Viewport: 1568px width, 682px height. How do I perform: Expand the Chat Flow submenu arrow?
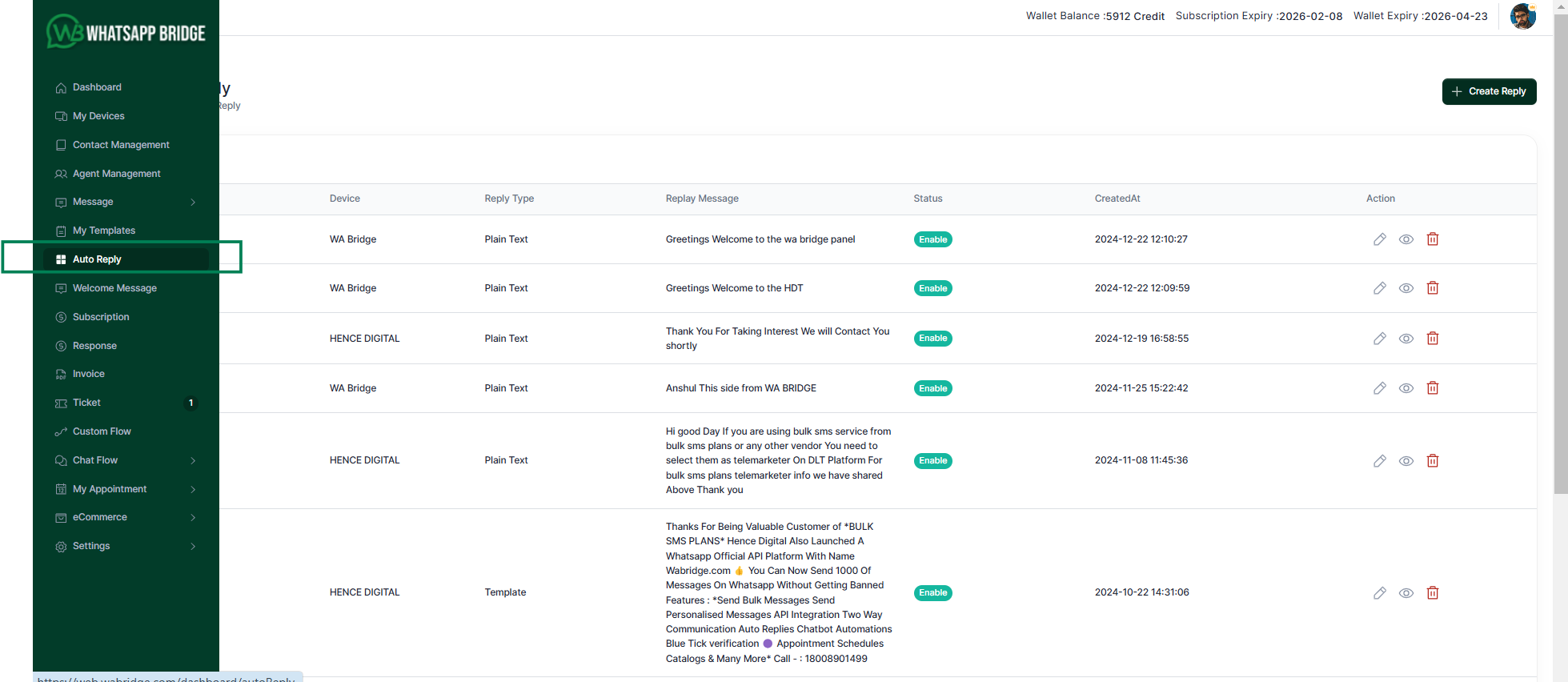(193, 461)
